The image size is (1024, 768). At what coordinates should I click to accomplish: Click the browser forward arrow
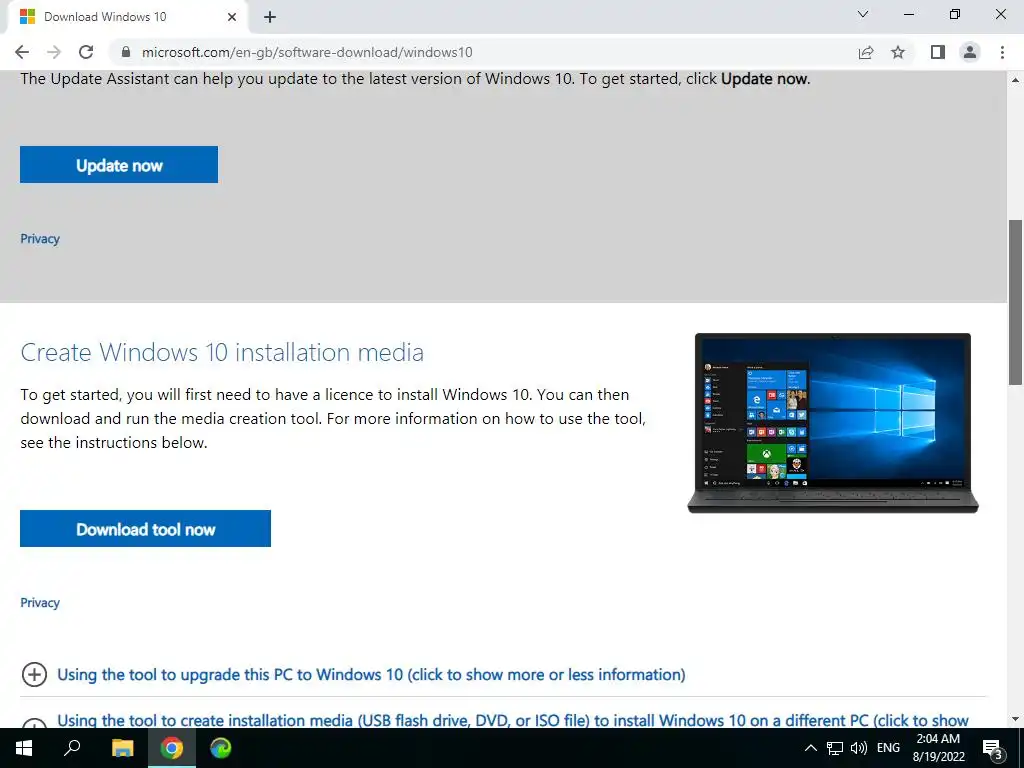54,52
